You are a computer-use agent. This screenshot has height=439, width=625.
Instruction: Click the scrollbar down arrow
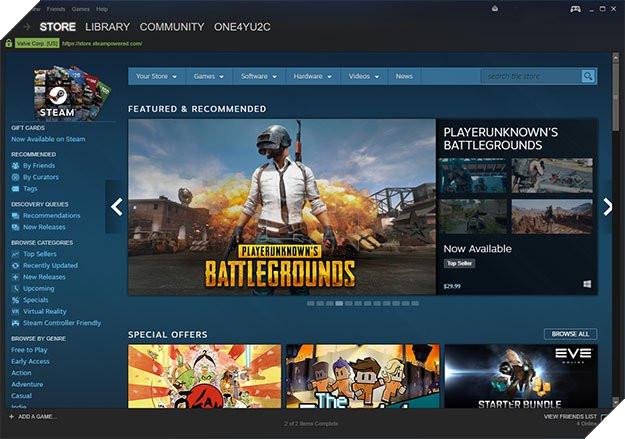(x=616, y=403)
